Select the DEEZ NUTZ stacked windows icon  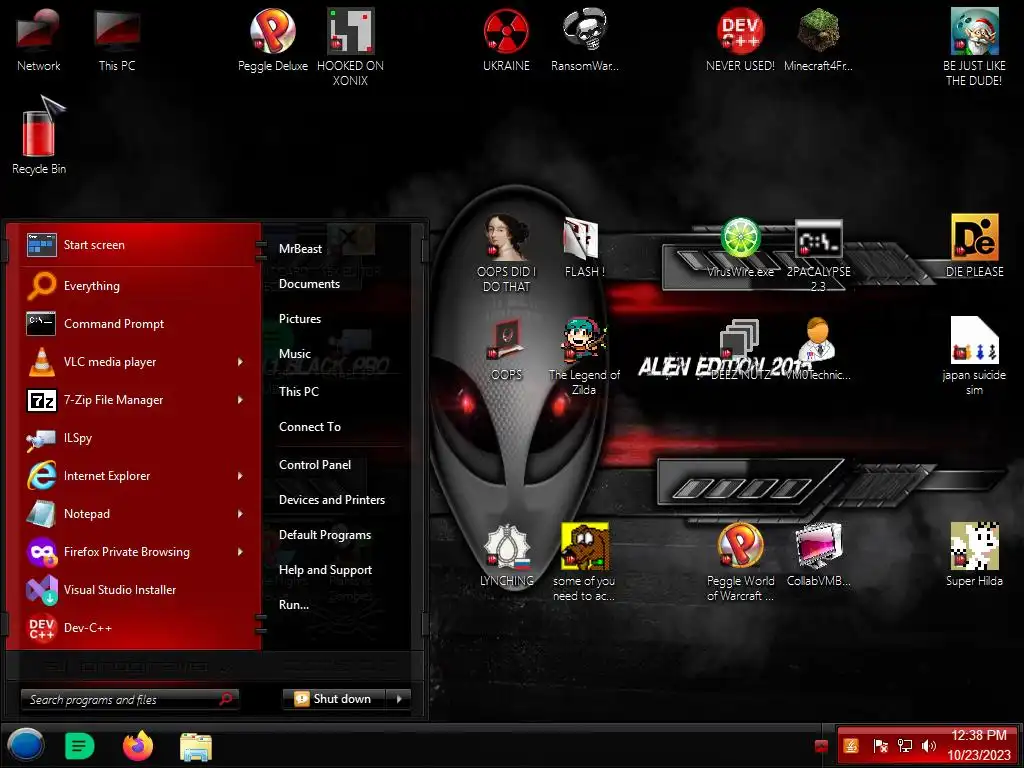[x=739, y=349]
